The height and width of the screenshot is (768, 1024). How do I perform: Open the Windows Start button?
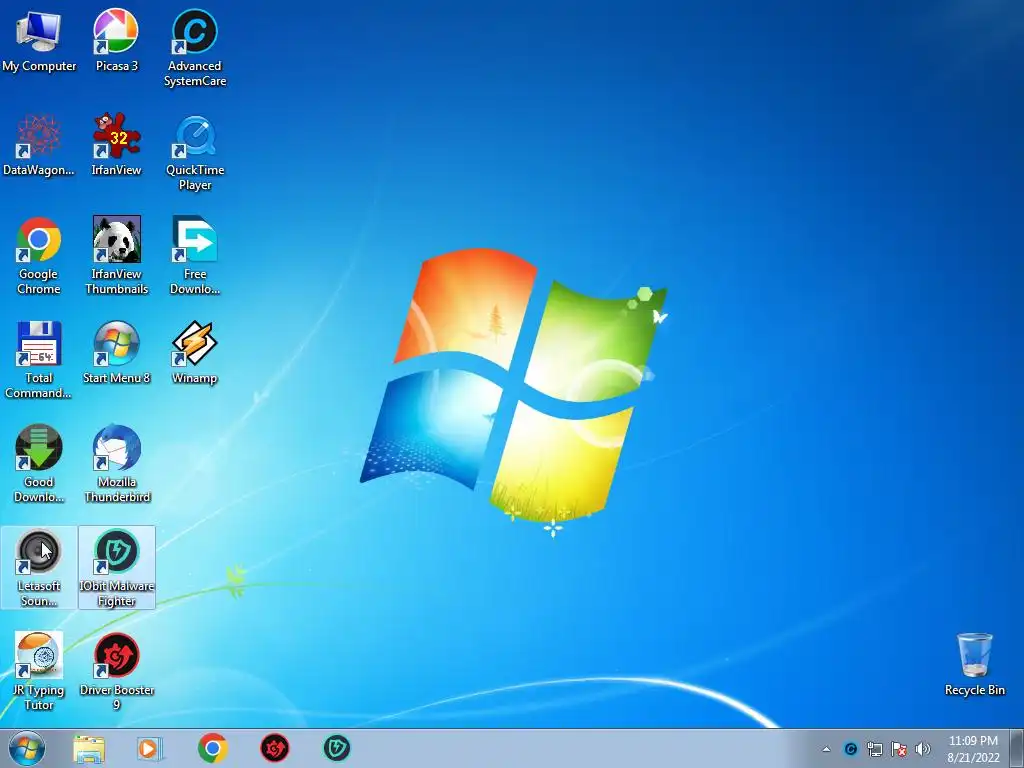(27, 748)
